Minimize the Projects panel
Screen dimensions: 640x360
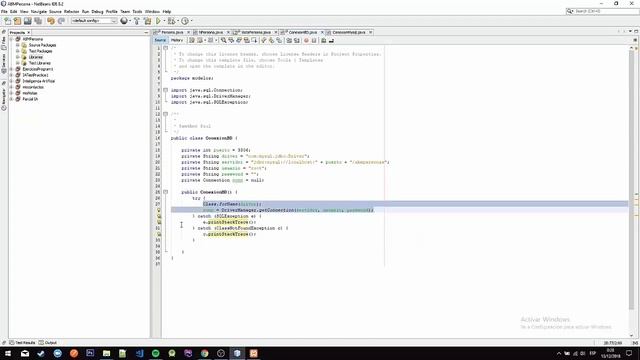(146, 32)
